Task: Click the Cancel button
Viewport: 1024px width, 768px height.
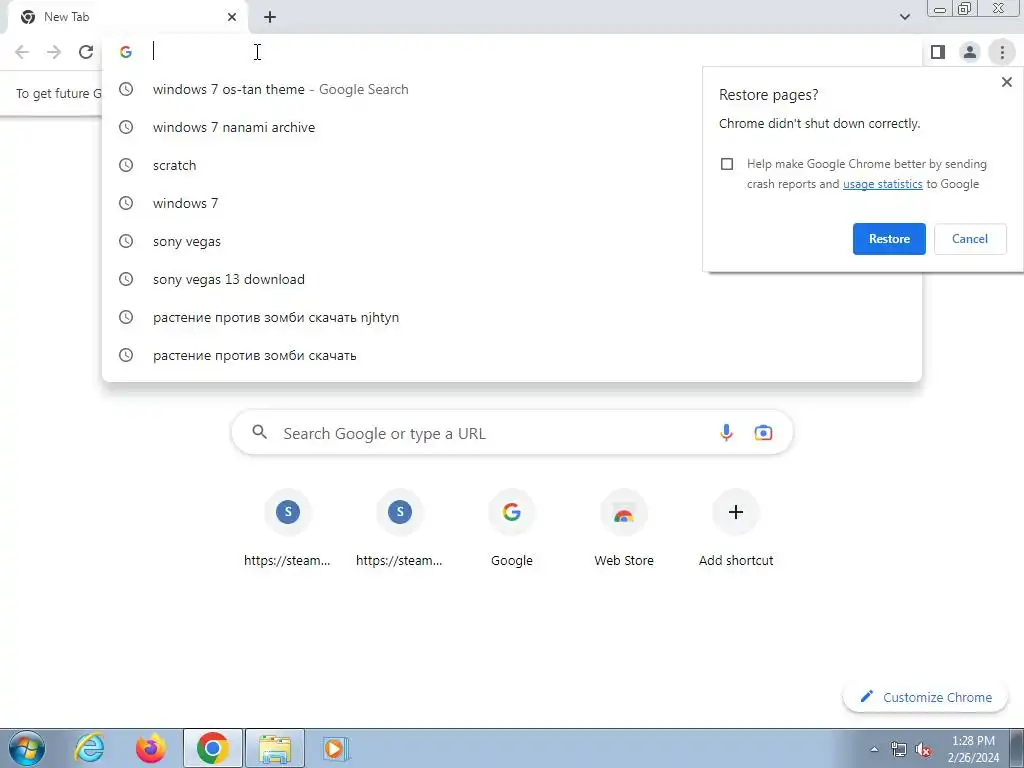Action: (970, 239)
